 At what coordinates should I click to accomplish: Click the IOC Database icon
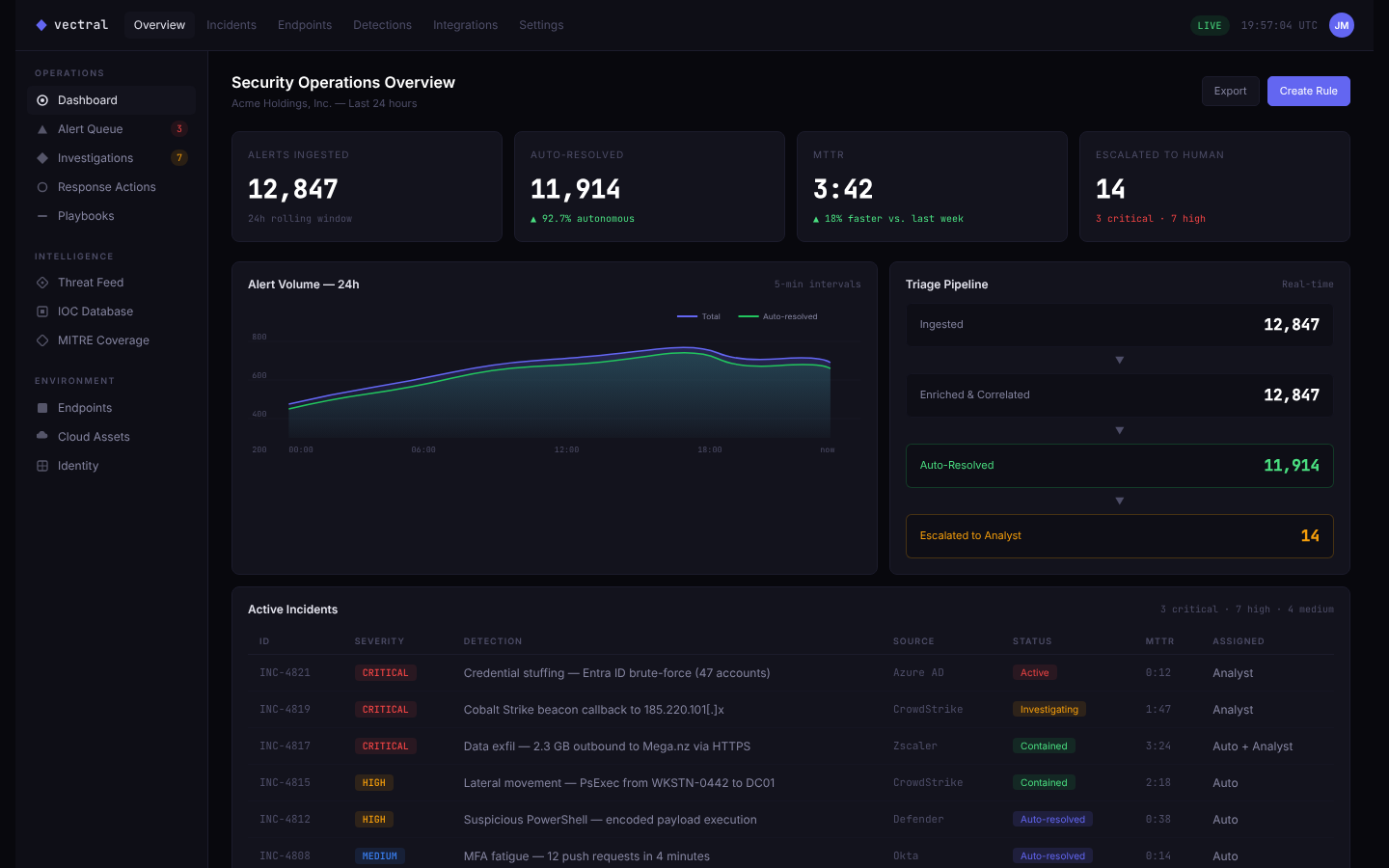pyautogui.click(x=42, y=312)
